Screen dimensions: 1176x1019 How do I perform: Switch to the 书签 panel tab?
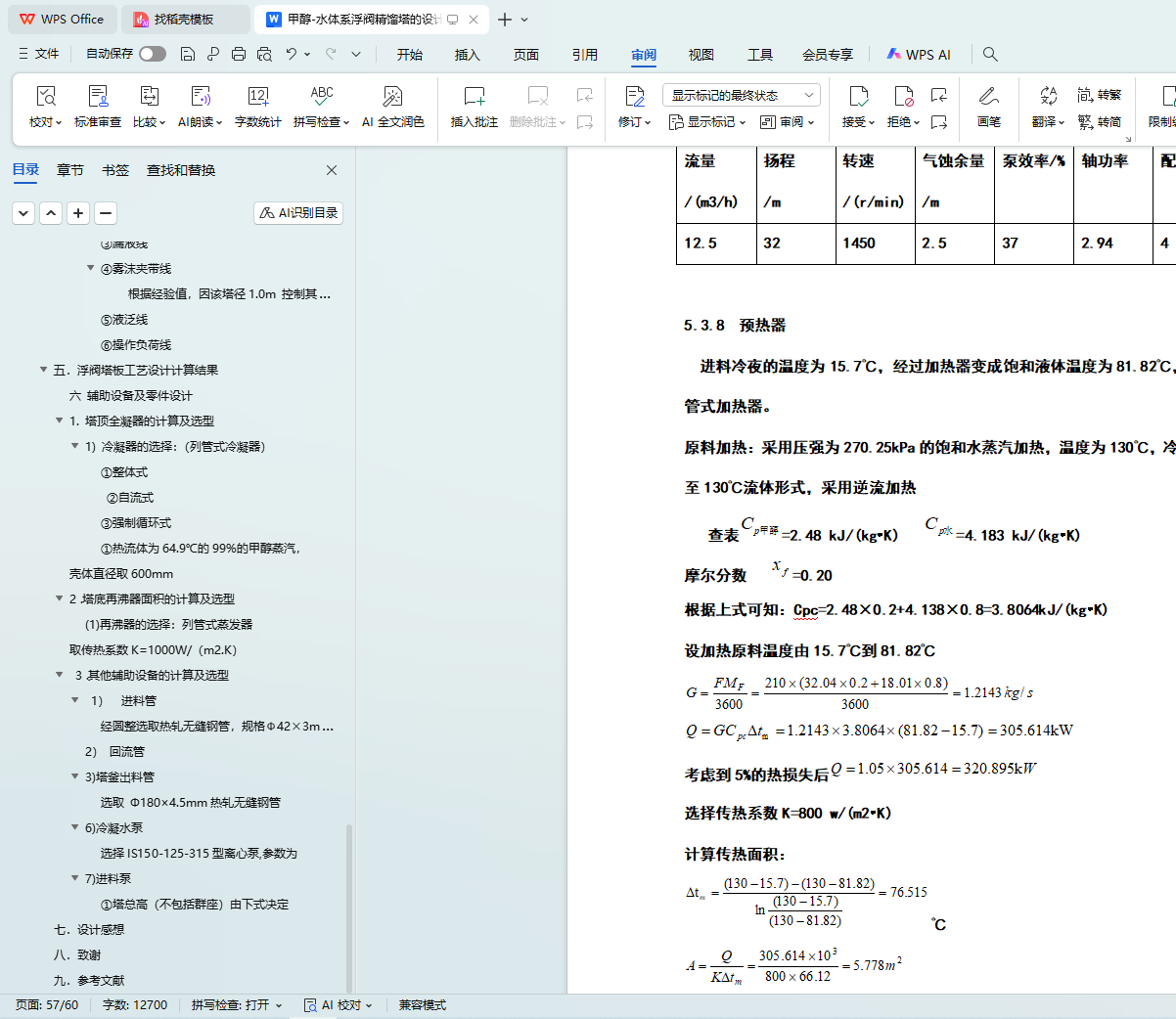[115, 170]
